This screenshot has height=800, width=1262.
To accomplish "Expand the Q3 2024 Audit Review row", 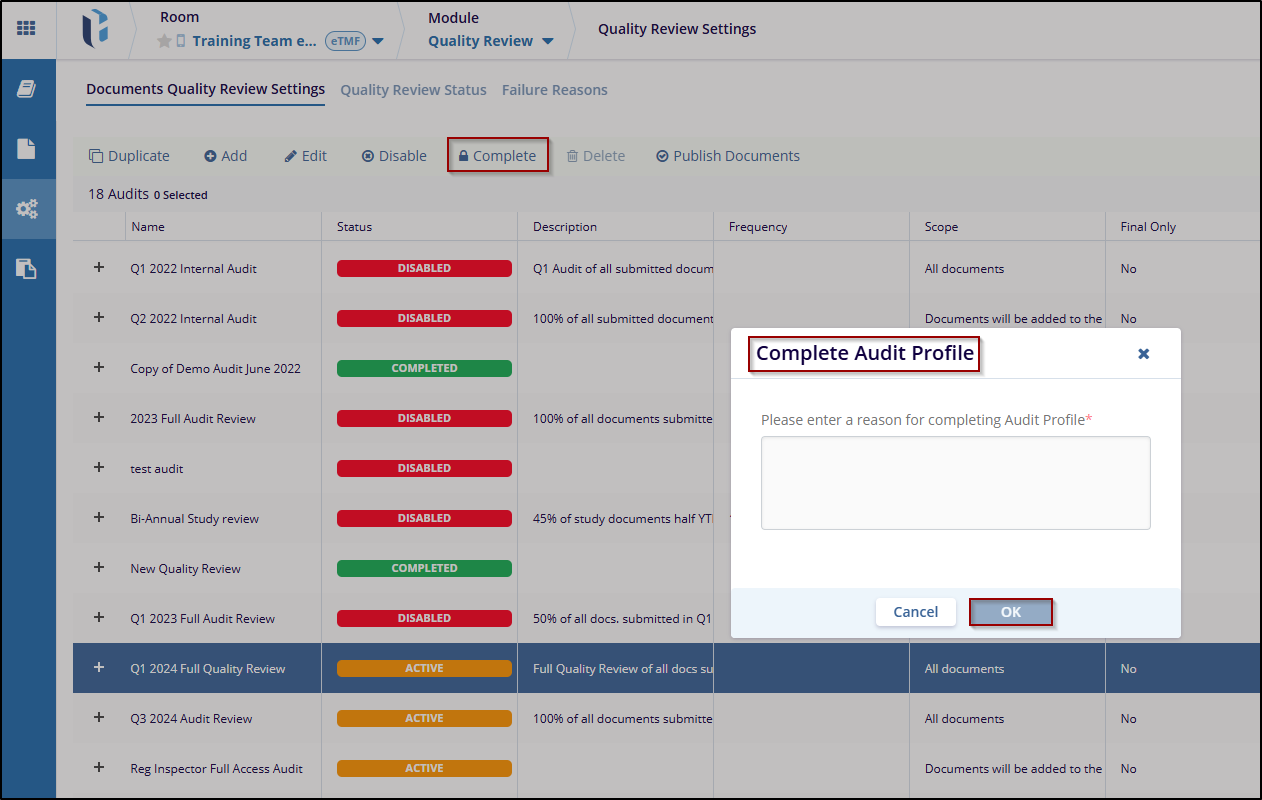I will point(99,718).
